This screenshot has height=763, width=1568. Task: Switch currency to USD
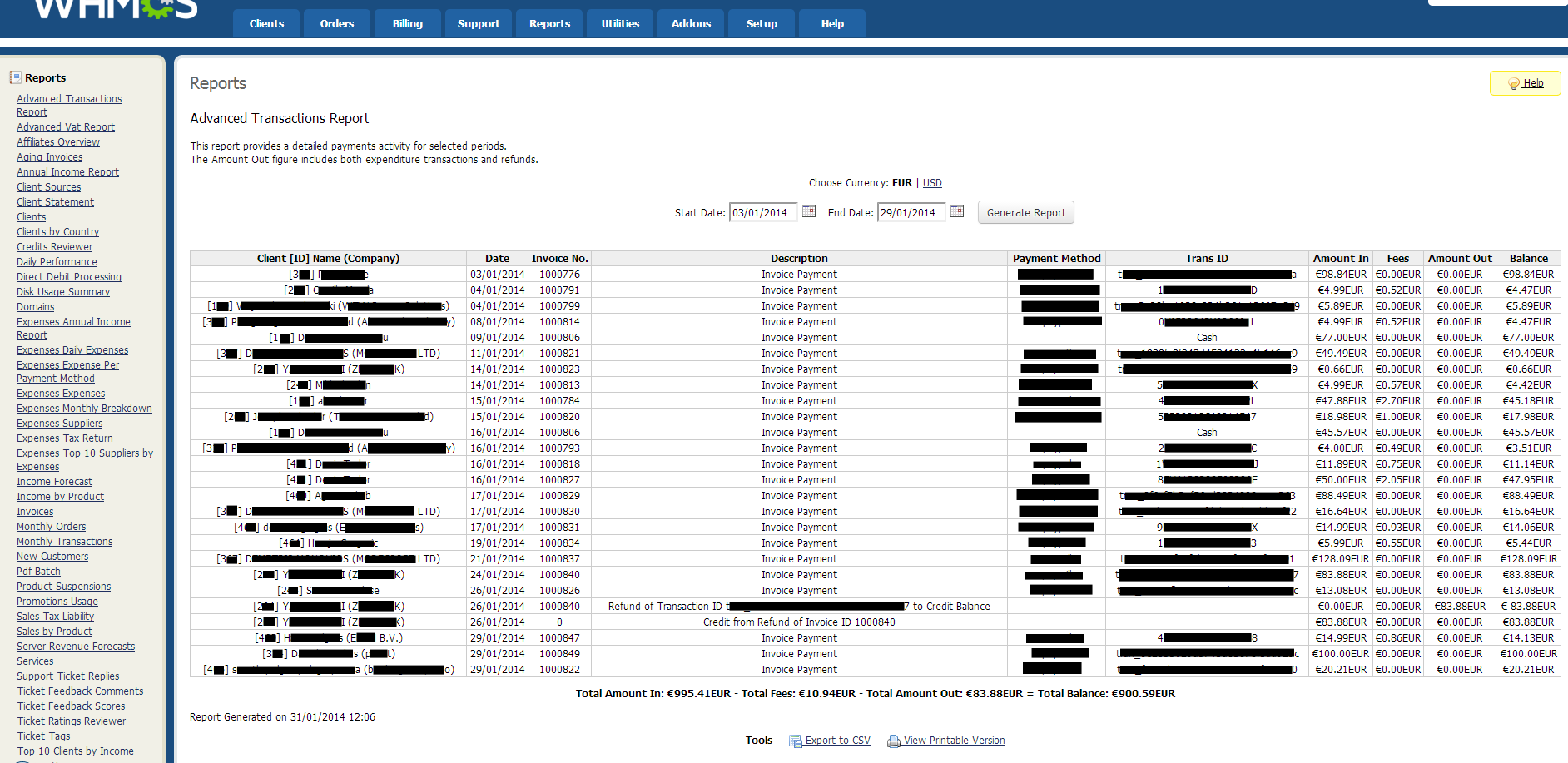[932, 183]
